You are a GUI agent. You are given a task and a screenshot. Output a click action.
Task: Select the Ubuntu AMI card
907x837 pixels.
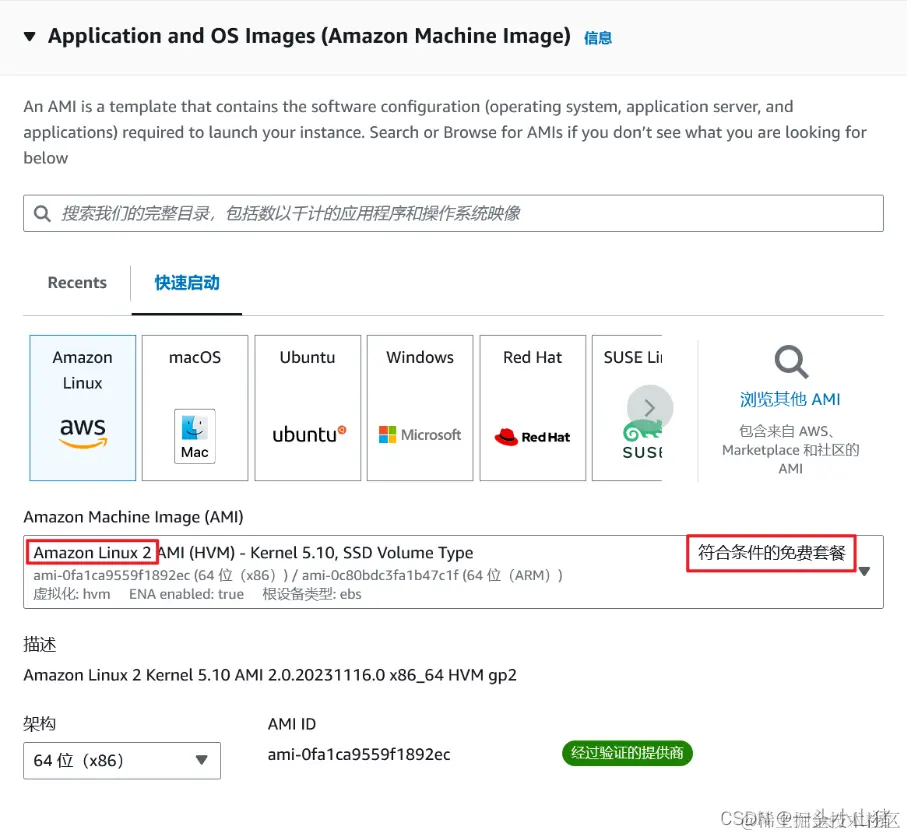point(308,408)
